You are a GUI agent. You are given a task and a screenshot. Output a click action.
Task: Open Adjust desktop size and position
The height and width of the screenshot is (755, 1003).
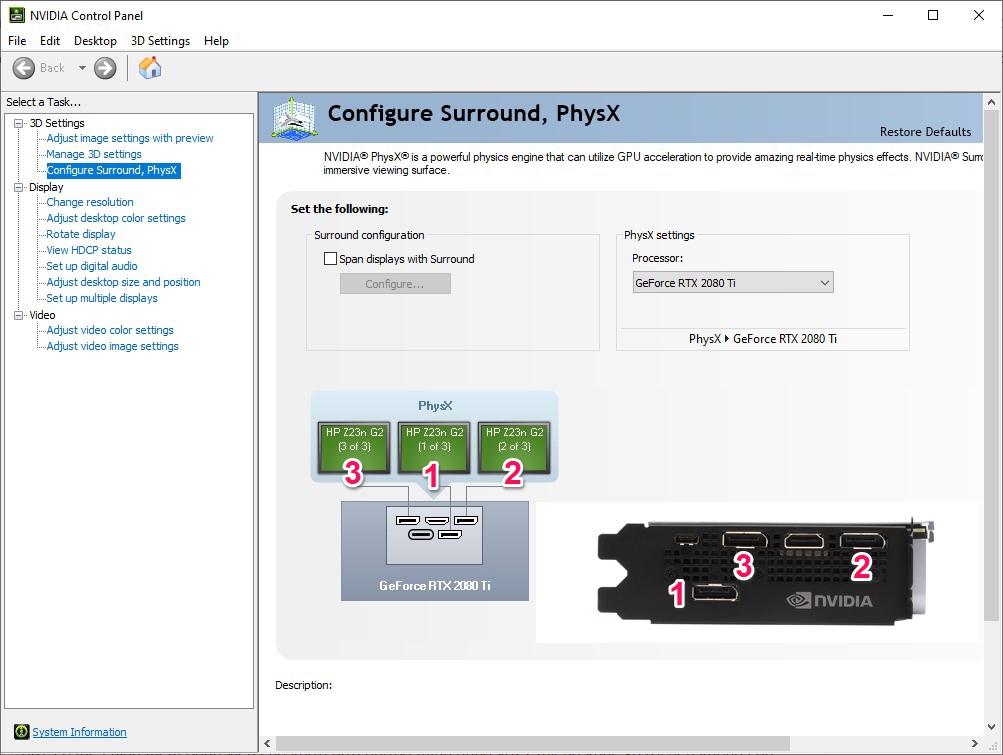click(123, 282)
